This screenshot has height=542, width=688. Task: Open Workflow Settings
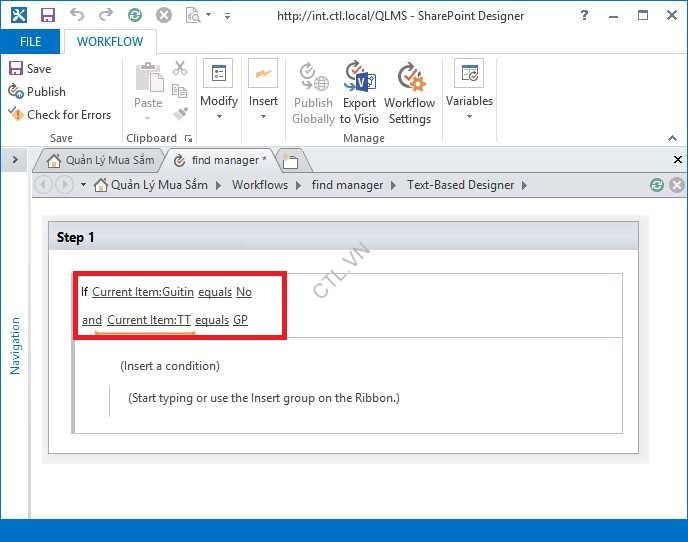[x=409, y=92]
